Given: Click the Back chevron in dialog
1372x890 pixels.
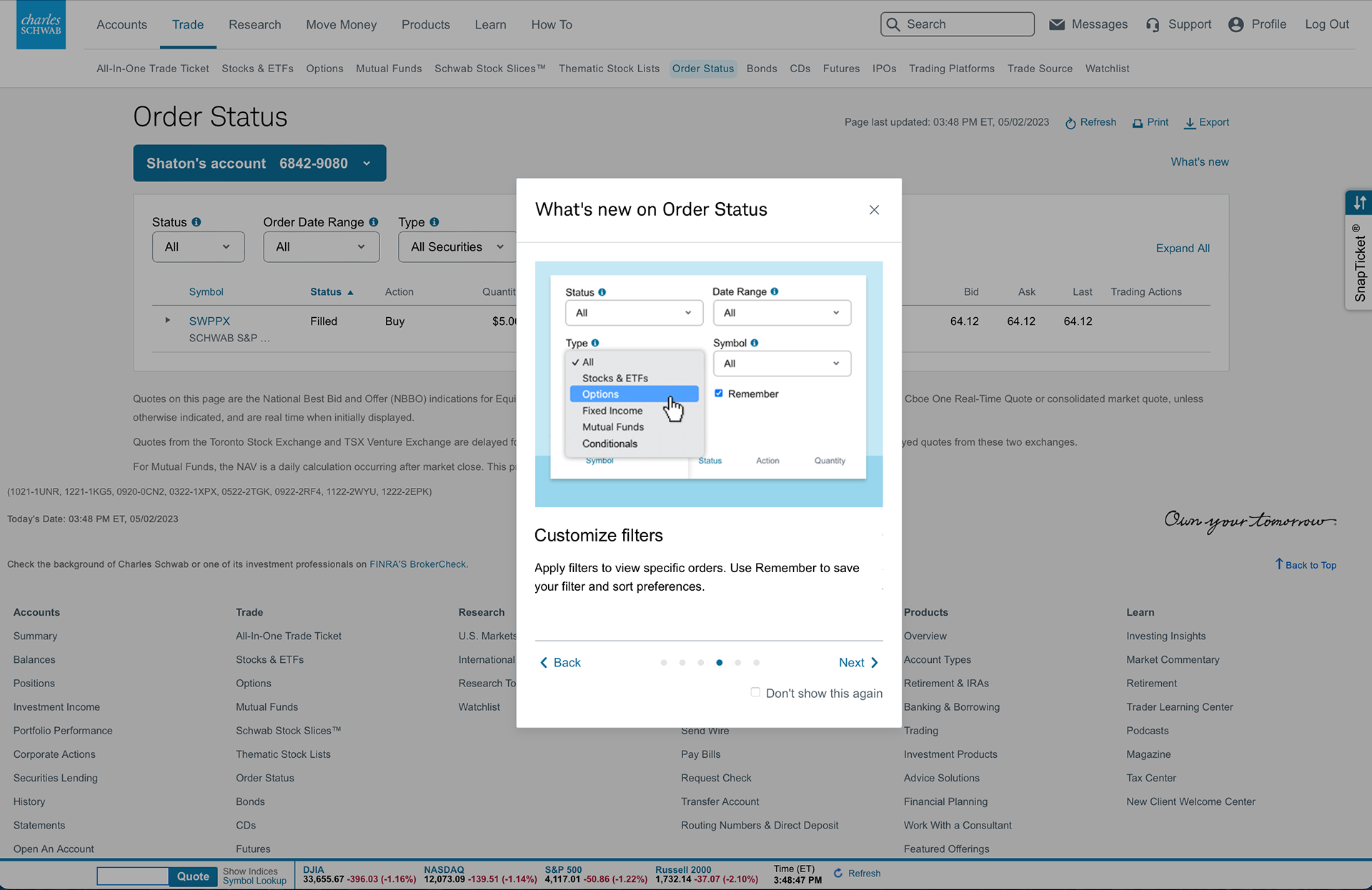Looking at the screenshot, I should pos(544,663).
